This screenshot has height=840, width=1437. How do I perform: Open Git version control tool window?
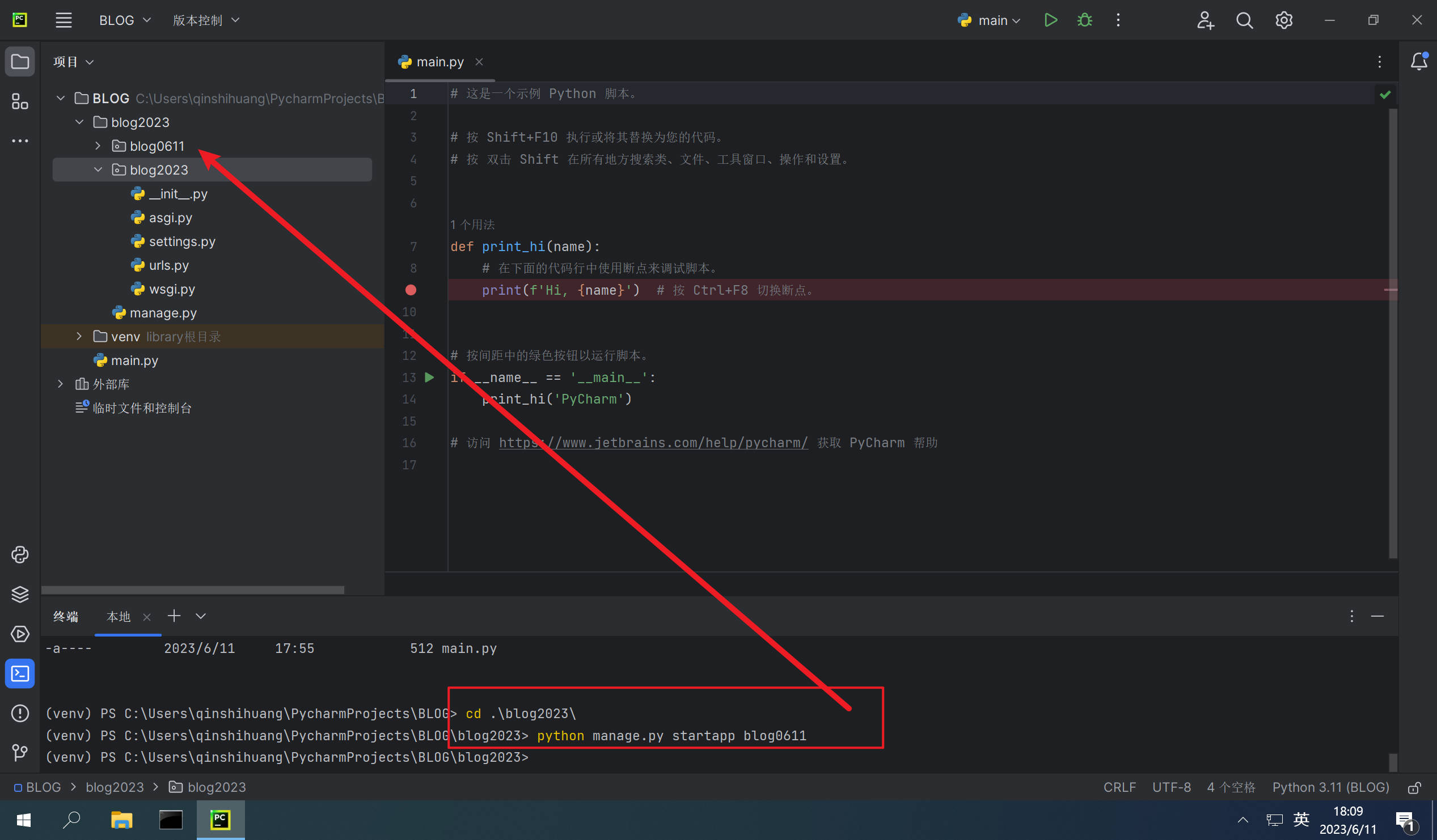pos(20,752)
